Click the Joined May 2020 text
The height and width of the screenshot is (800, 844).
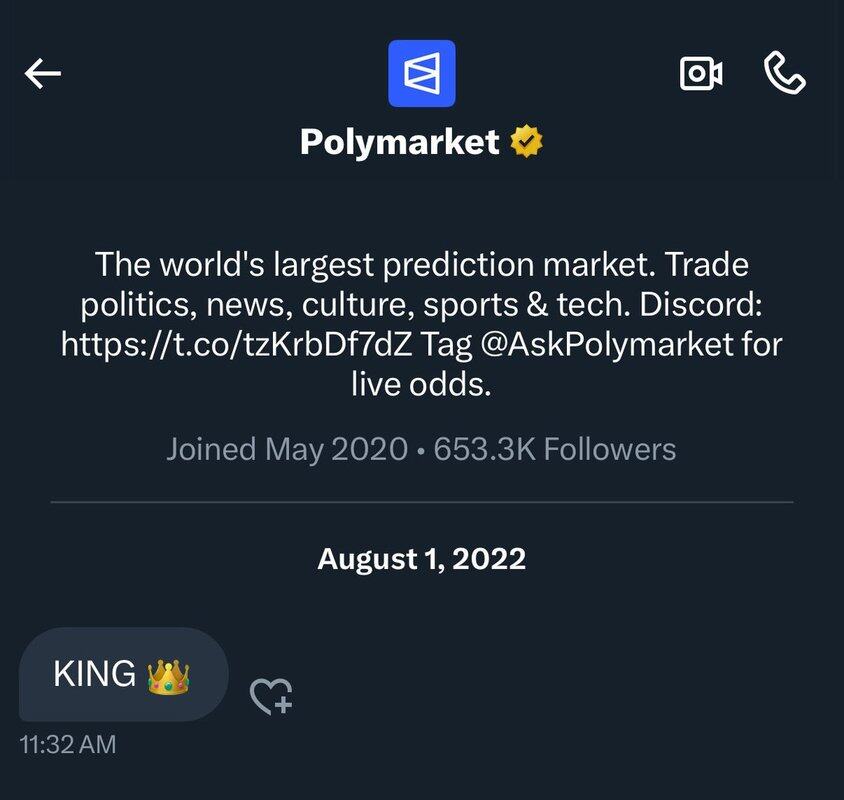[x=286, y=449]
